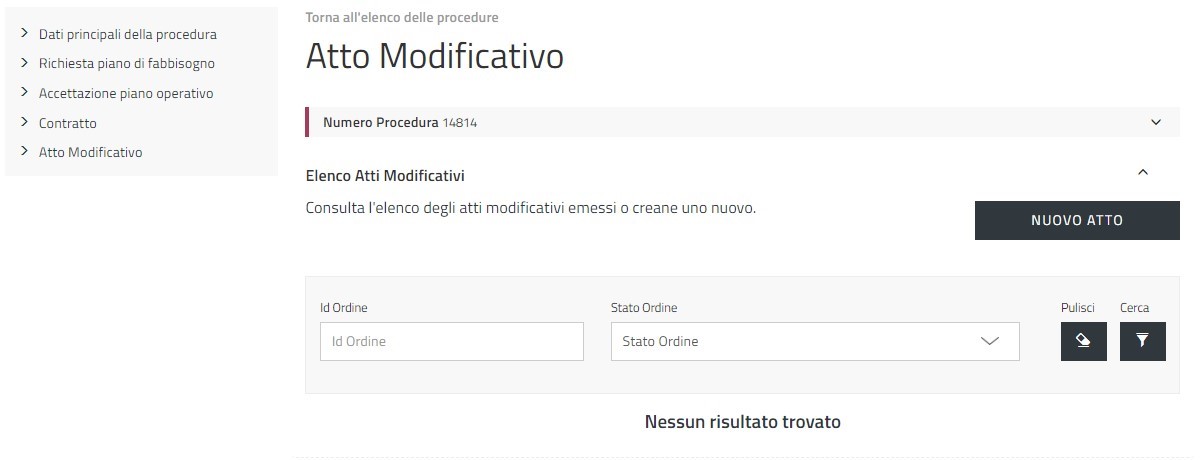Open the Stato Ordine dropdown
This screenshot has height=460, width=1201.
click(814, 341)
